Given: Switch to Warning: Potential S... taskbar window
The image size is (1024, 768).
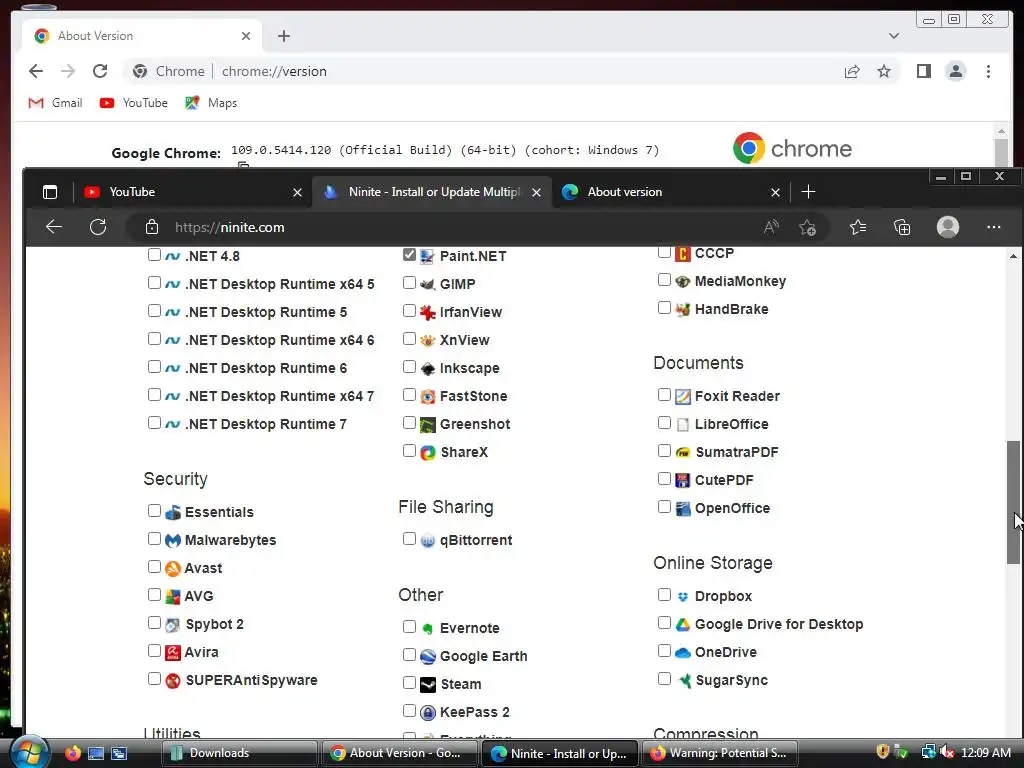Looking at the screenshot, I should 720,753.
